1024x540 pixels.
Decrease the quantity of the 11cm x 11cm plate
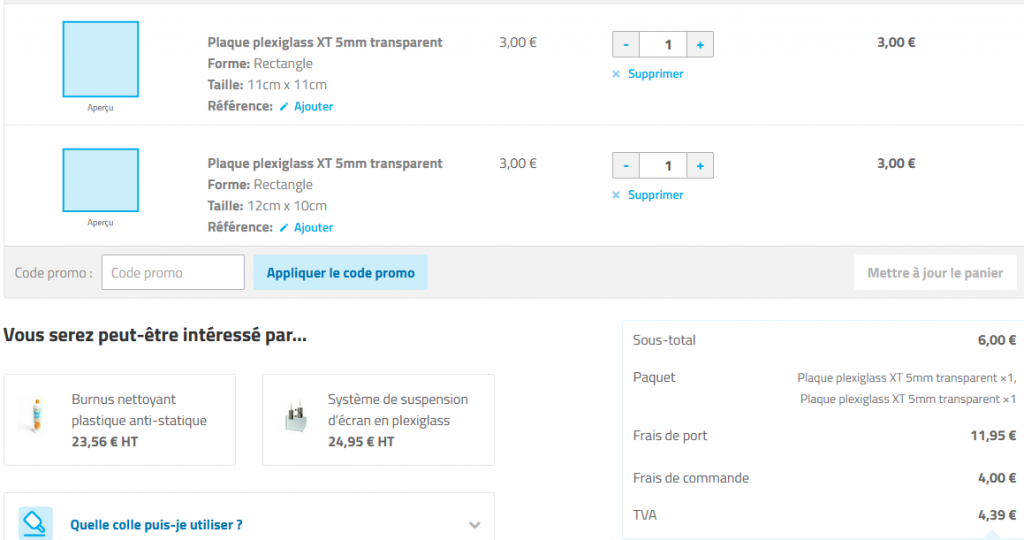pos(626,45)
